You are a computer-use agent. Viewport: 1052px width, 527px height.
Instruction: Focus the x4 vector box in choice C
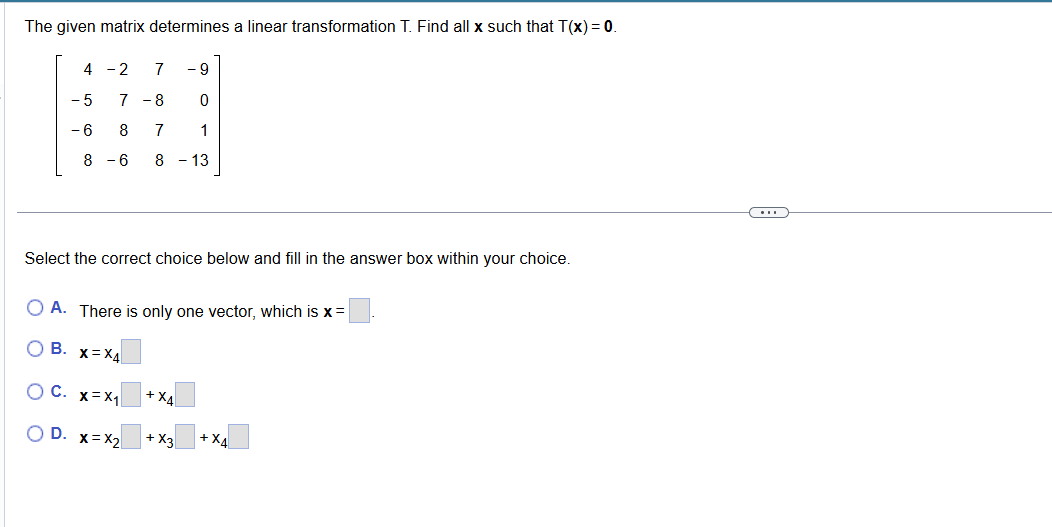pyautogui.click(x=184, y=395)
